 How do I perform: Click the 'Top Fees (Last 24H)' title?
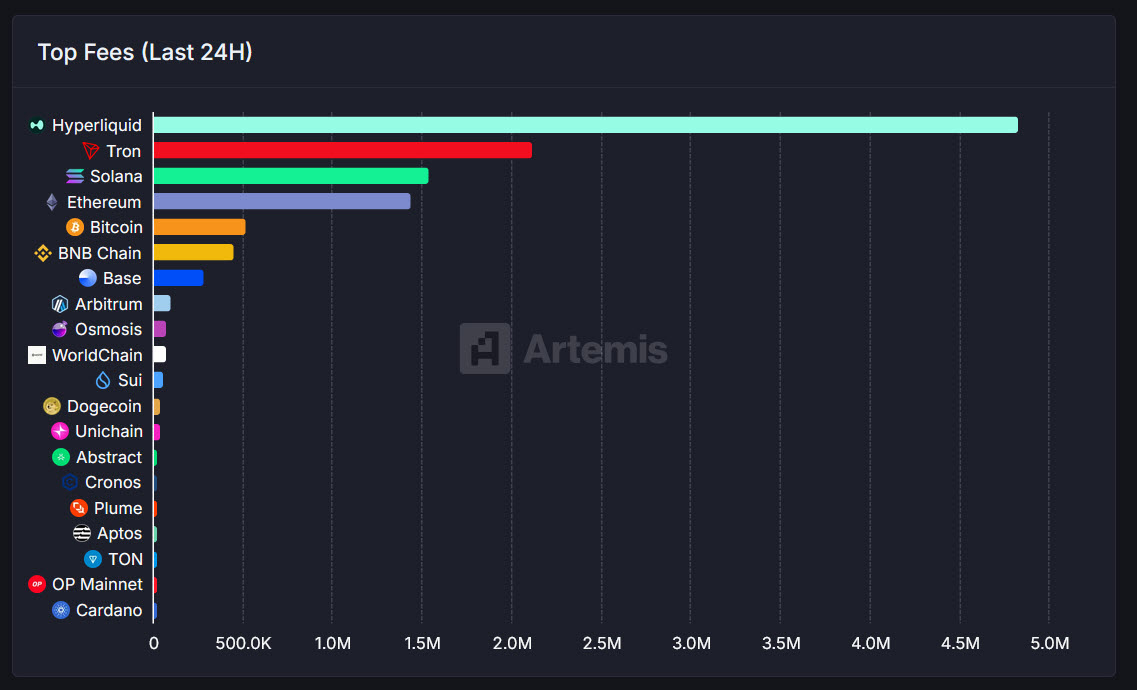pyautogui.click(x=145, y=52)
